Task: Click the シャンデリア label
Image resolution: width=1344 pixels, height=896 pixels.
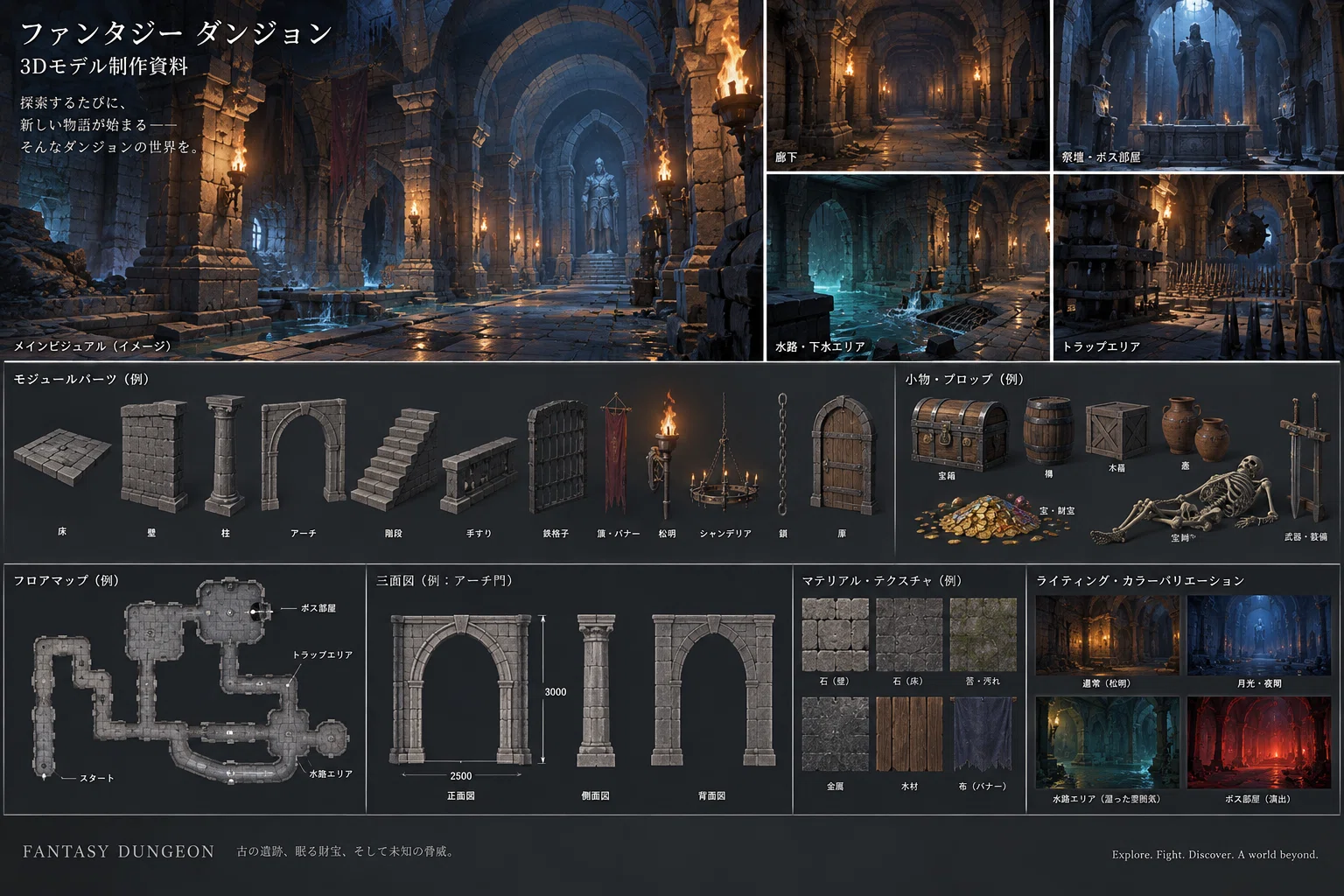Action: click(x=725, y=533)
